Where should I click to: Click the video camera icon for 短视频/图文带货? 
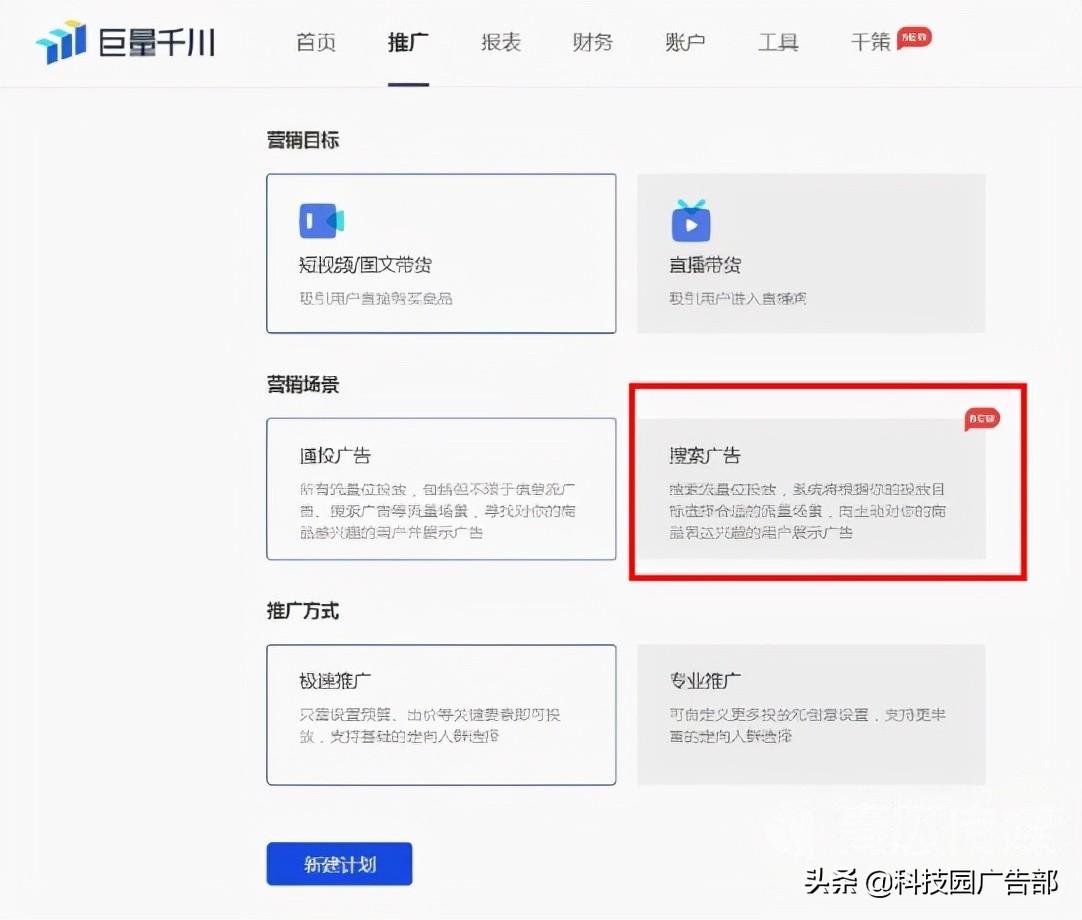tap(321, 220)
